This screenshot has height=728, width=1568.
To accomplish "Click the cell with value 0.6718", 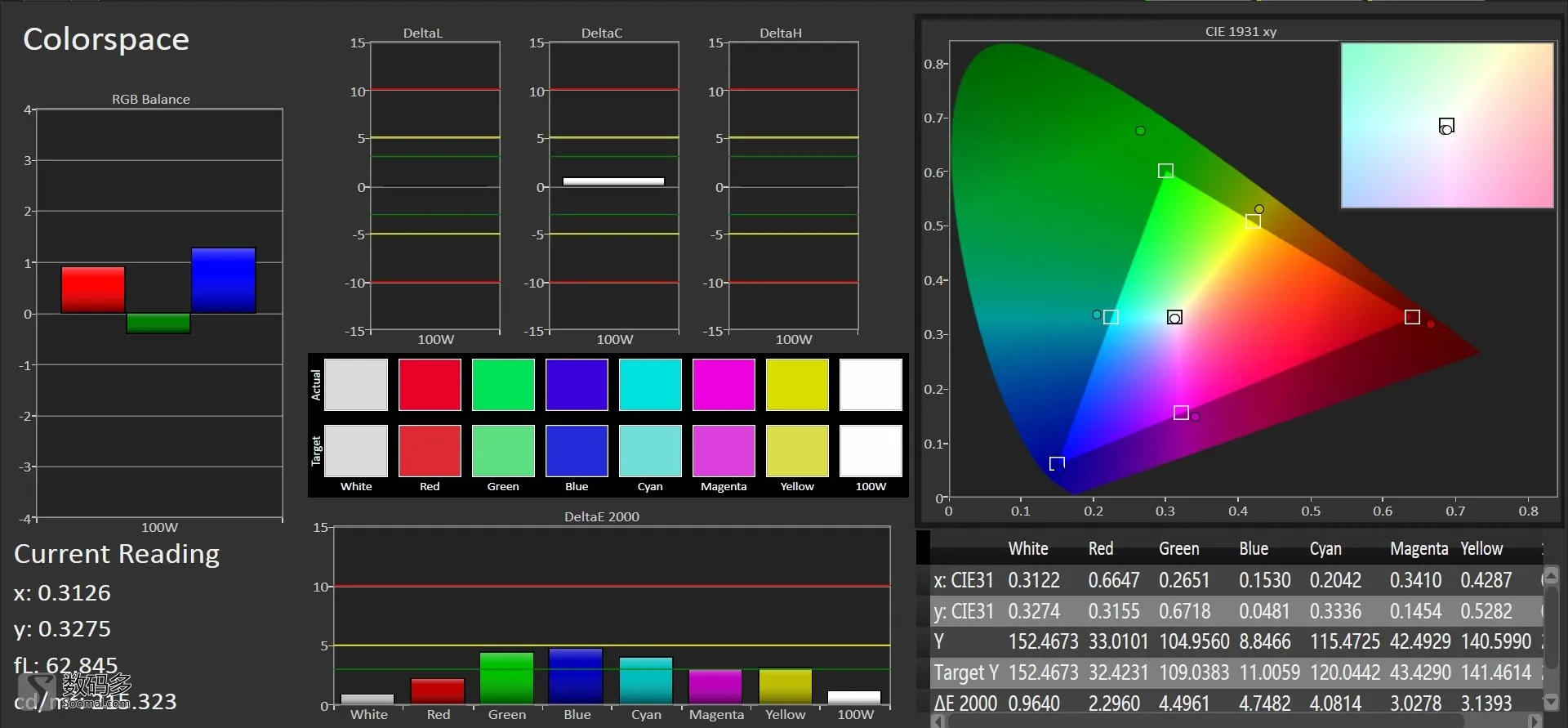I will (1185, 611).
